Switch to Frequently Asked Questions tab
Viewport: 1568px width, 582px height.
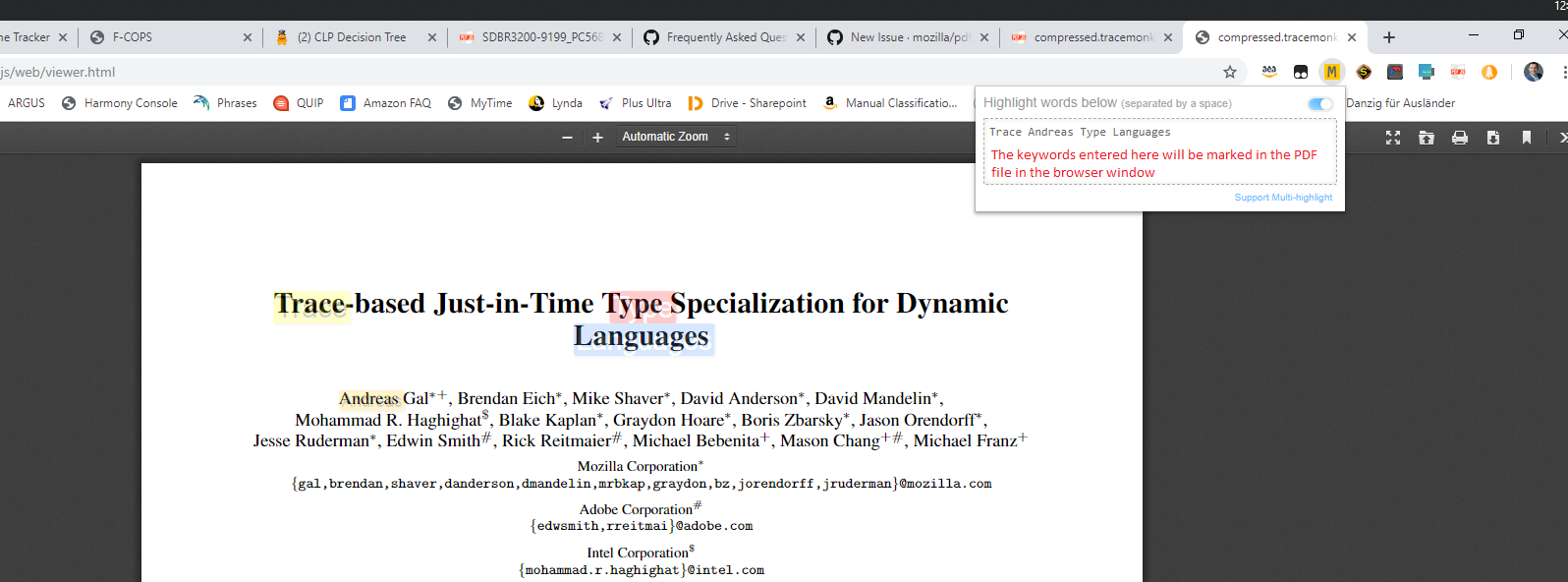pos(725,37)
